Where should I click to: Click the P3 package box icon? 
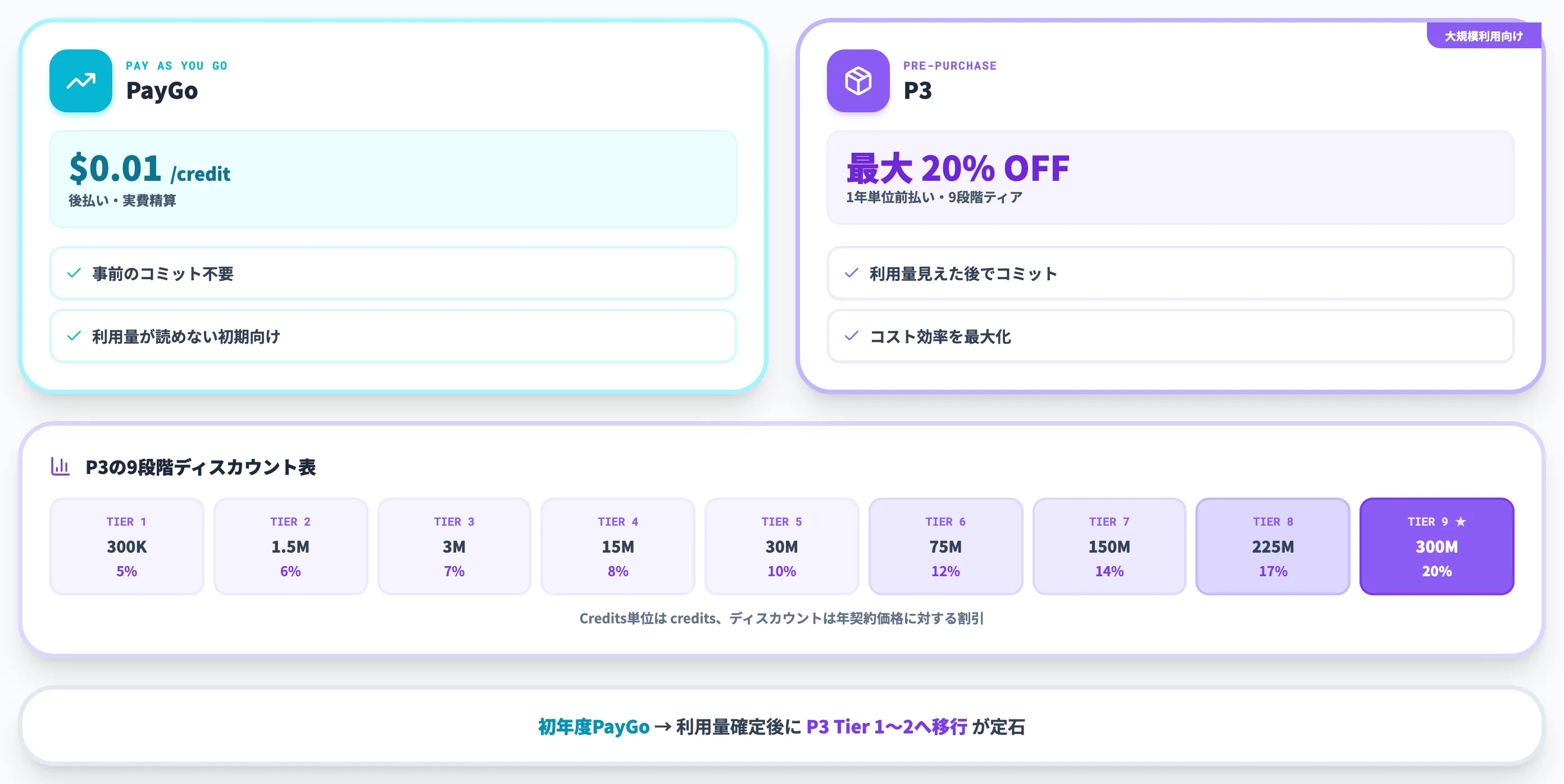tap(858, 81)
